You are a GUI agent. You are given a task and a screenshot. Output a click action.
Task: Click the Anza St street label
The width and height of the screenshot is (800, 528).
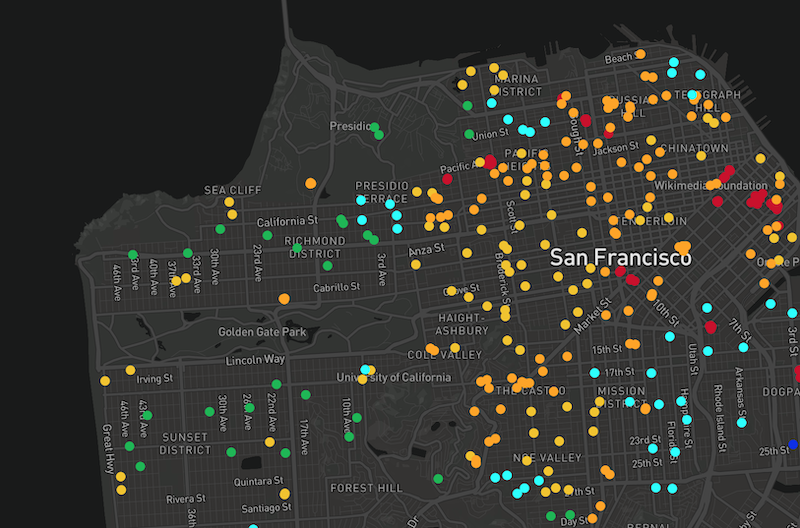point(427,250)
